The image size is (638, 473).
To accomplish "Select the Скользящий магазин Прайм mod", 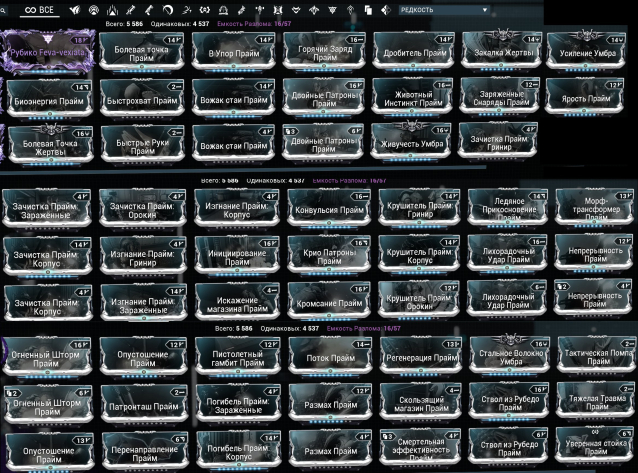I will tap(421, 402).
